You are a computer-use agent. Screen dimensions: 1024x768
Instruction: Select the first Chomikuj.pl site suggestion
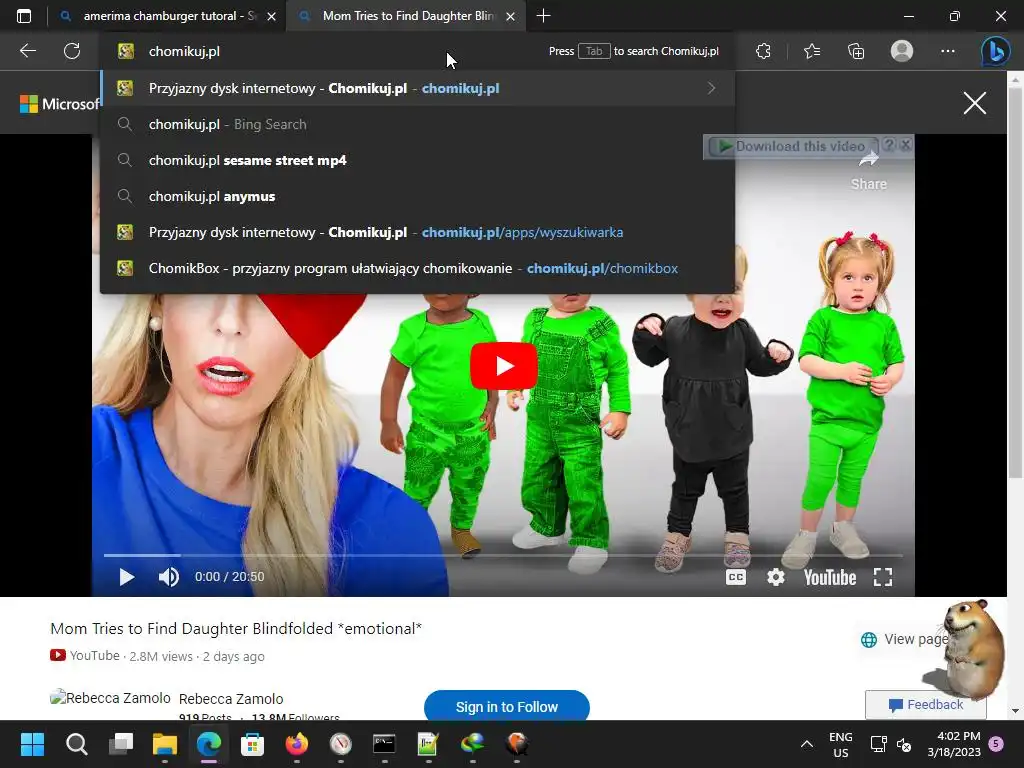[417, 88]
